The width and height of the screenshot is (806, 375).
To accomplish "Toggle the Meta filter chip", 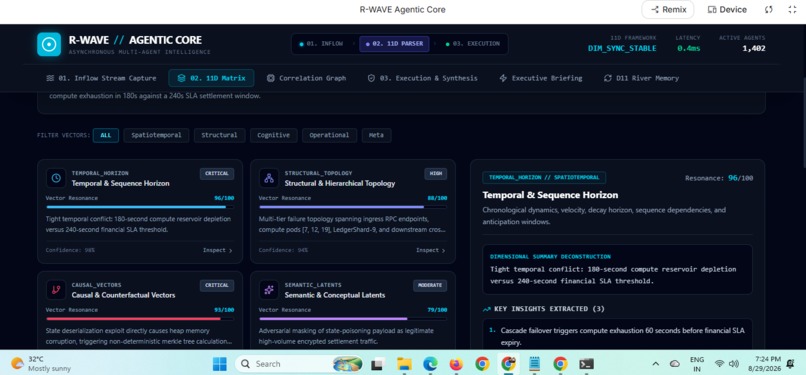I will (x=376, y=136).
